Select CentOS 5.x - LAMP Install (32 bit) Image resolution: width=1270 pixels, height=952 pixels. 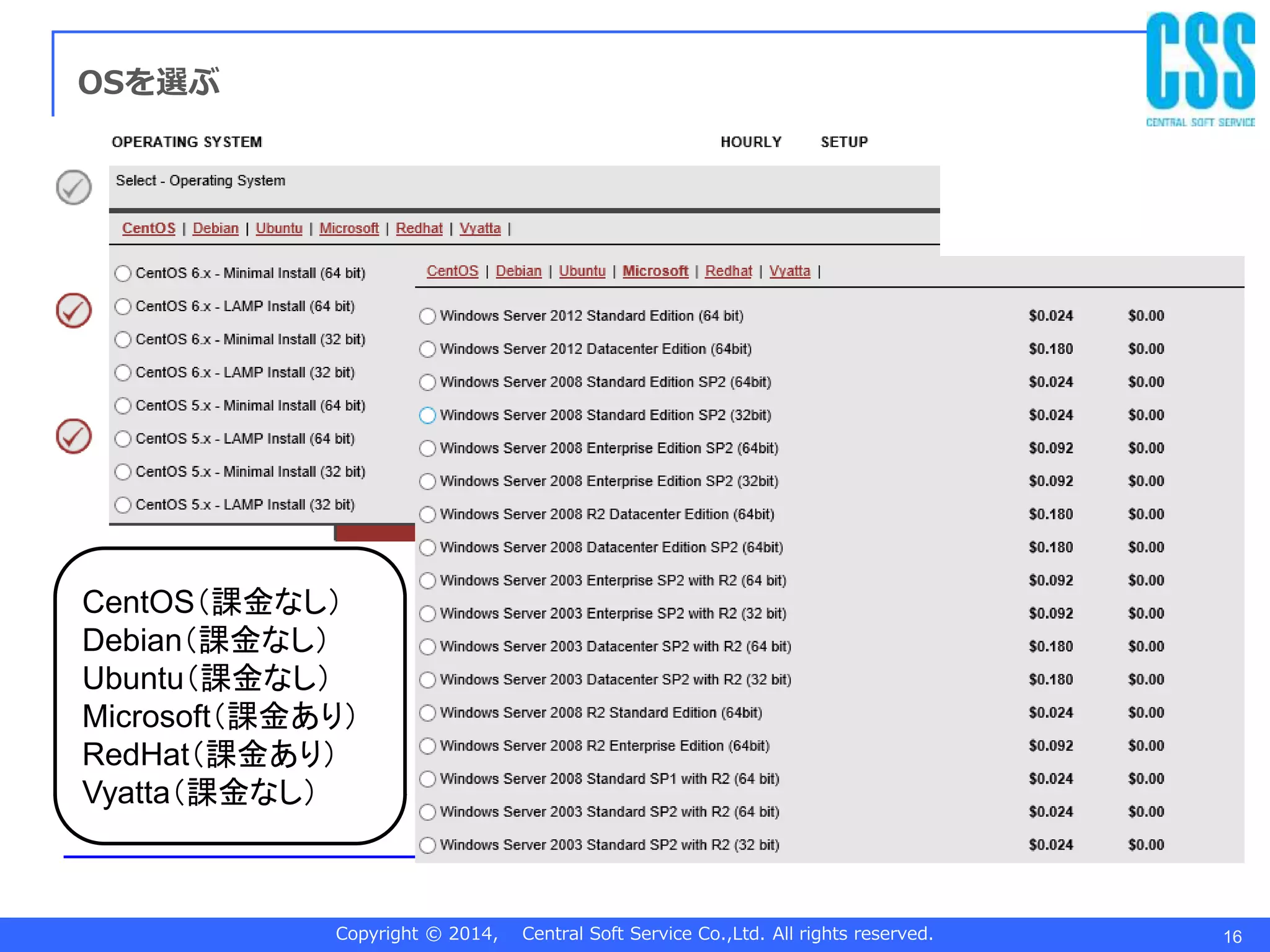(123, 505)
